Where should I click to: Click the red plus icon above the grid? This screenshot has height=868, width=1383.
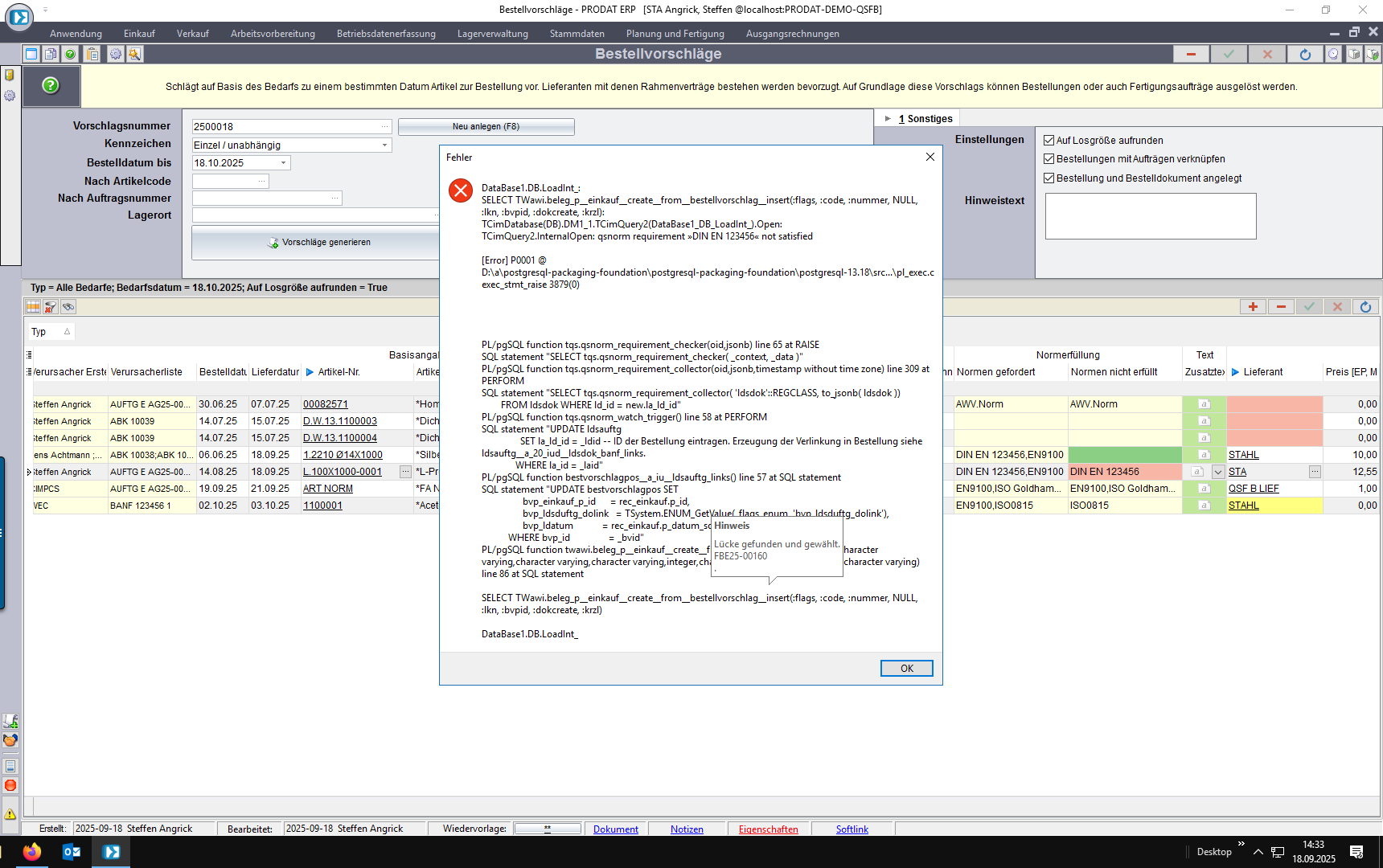tap(1253, 307)
